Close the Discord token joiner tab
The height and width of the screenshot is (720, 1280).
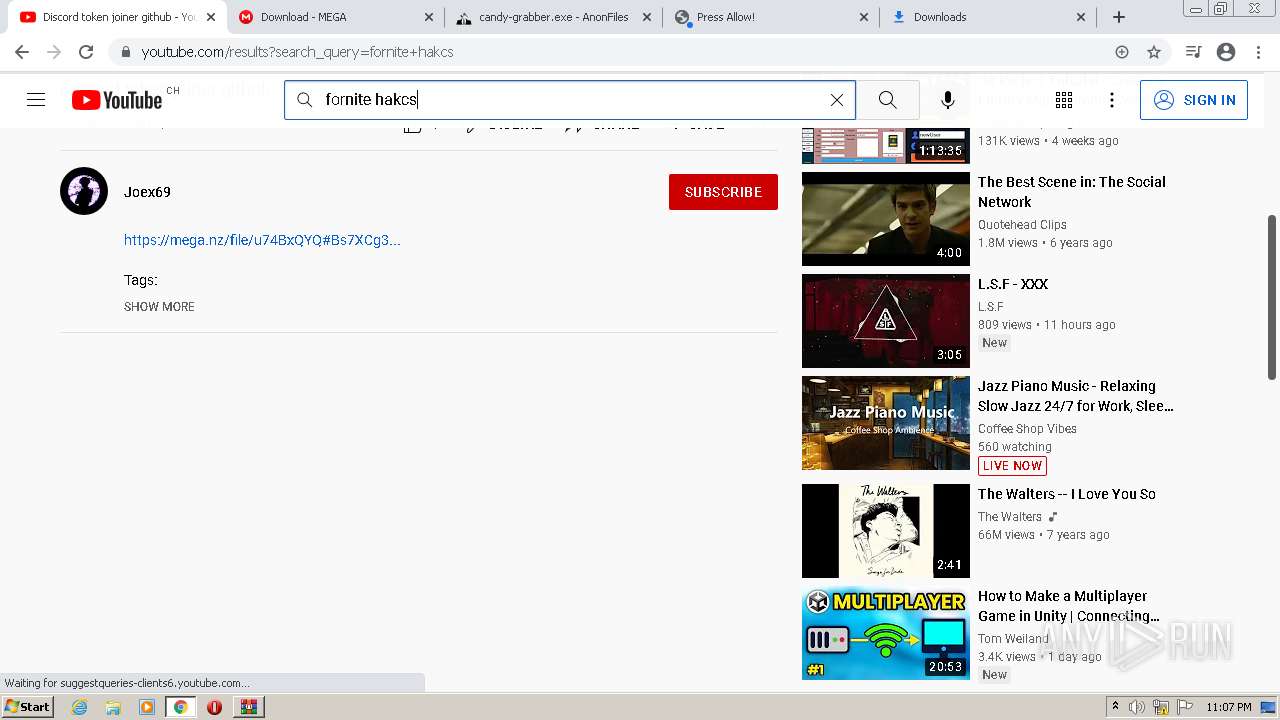211,17
